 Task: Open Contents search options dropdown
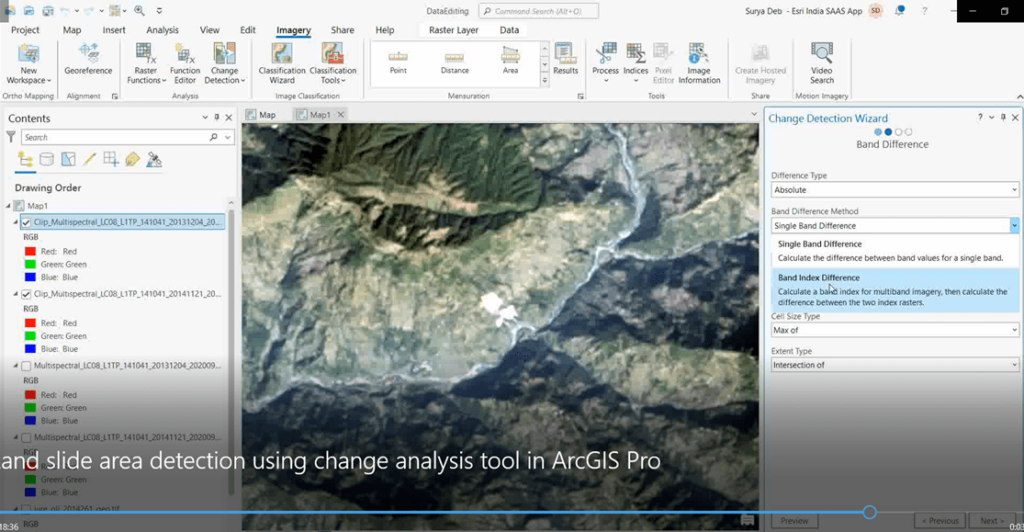tap(227, 137)
